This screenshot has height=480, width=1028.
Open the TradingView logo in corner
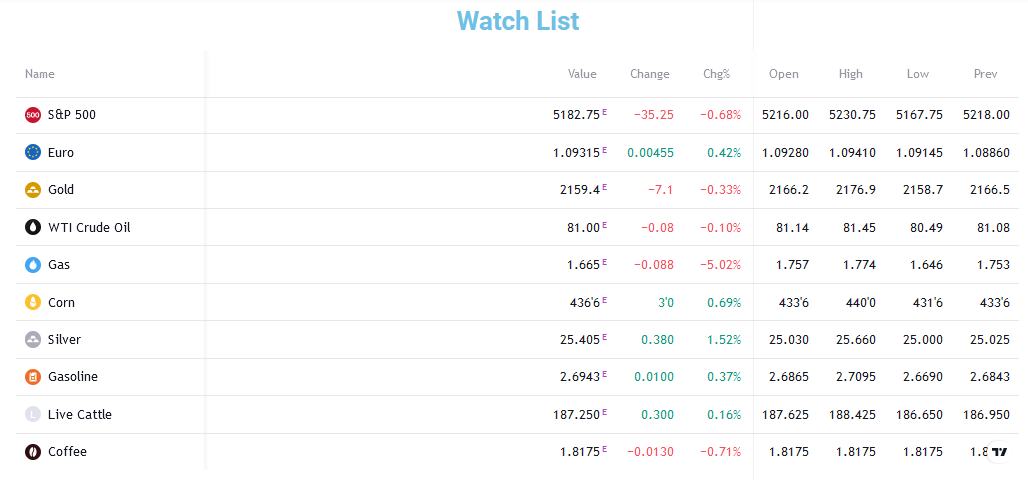tap(999, 453)
